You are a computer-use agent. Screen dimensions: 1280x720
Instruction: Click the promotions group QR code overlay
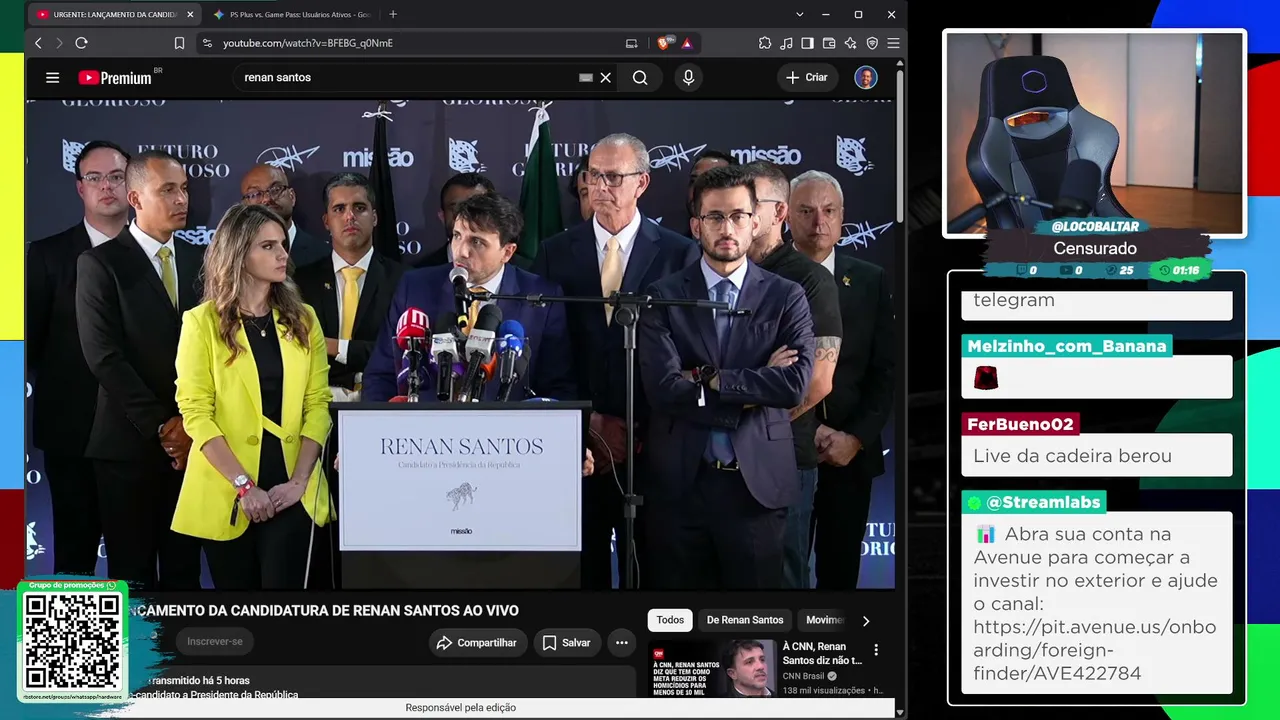tap(72, 640)
